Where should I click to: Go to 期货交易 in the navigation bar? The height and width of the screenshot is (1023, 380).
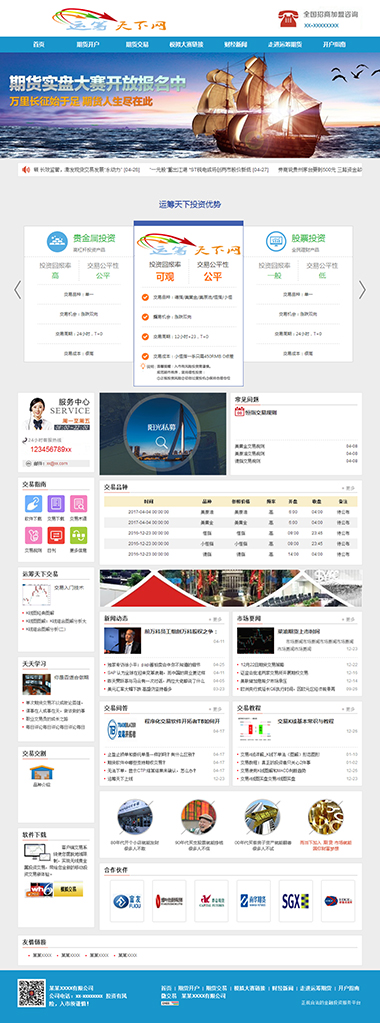(137, 44)
